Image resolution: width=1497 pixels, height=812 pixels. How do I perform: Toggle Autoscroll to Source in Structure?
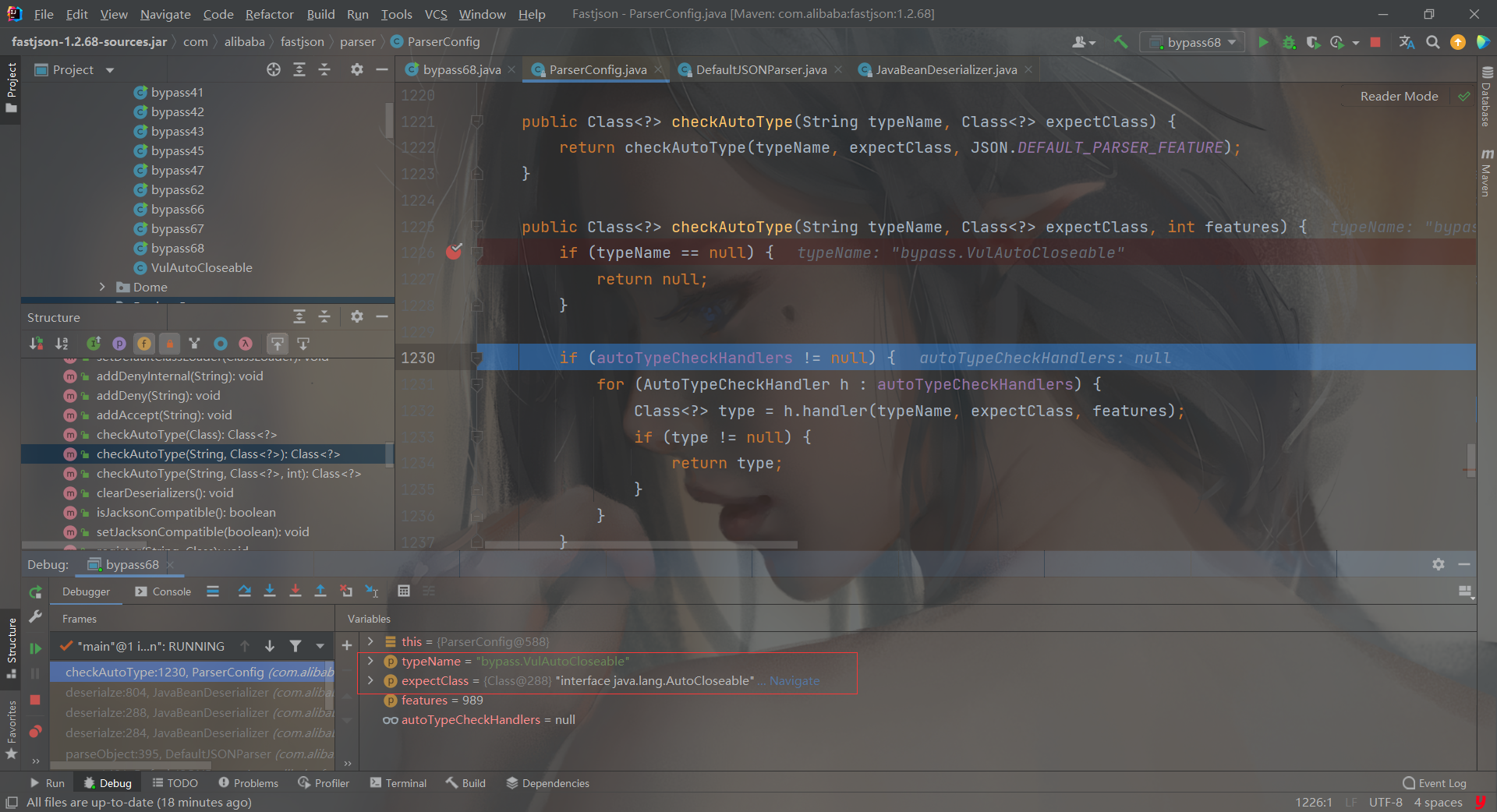pos(278,344)
